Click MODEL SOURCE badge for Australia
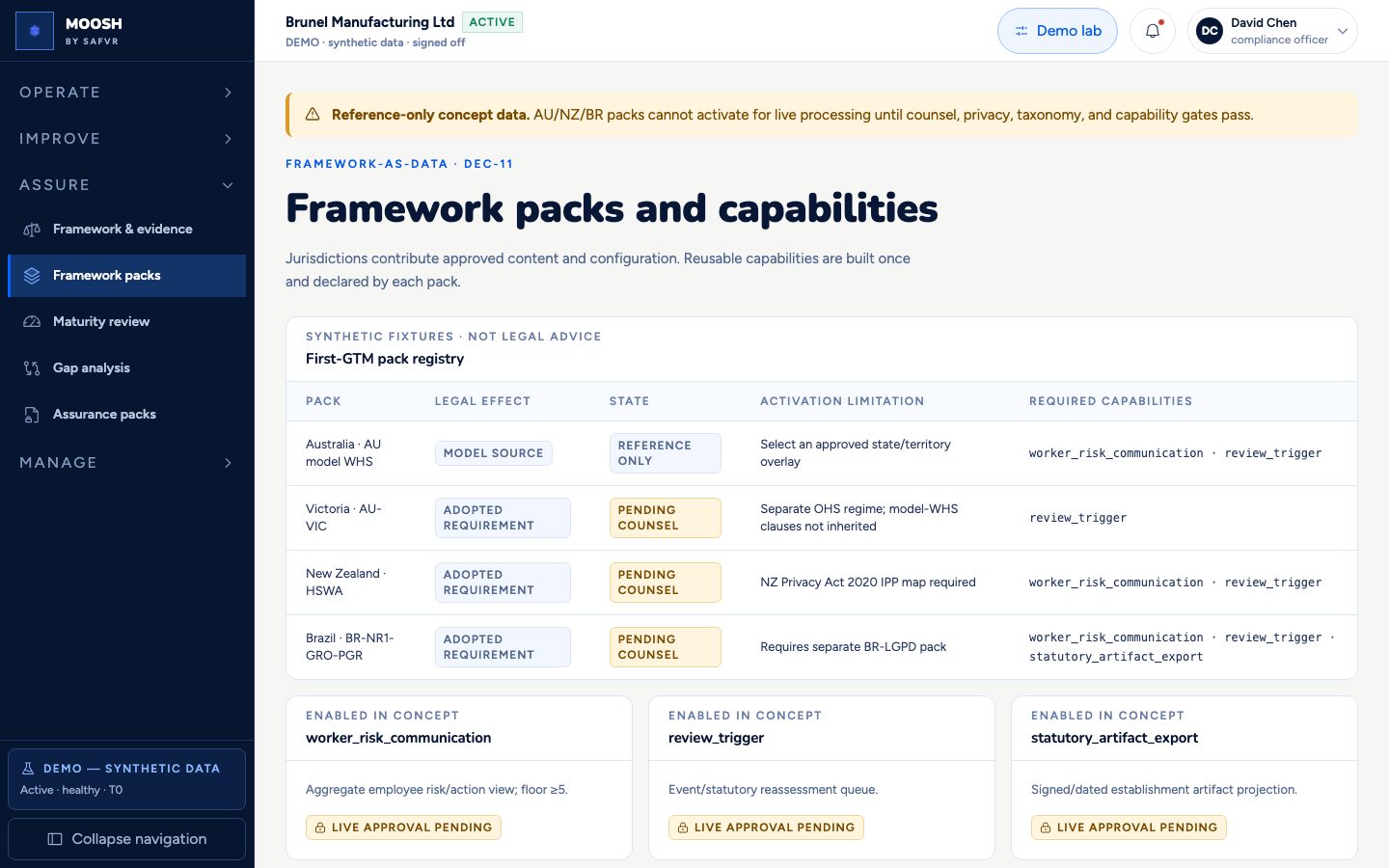The image size is (1389, 868). 493,453
